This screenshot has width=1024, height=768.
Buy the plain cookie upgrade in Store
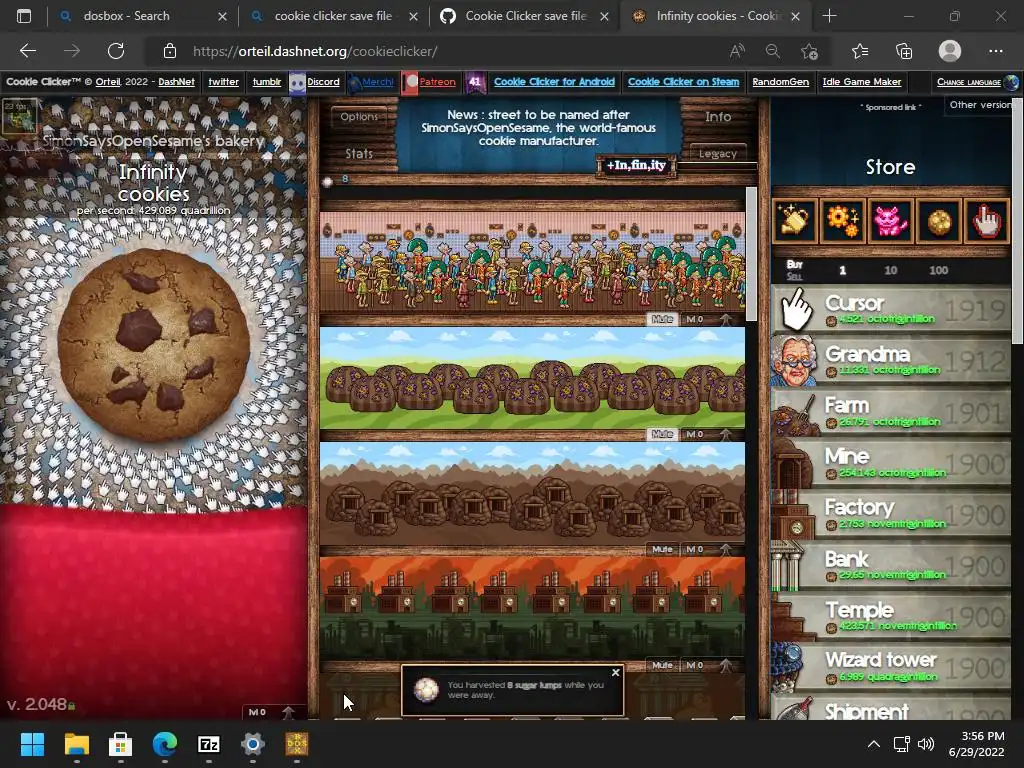click(x=938, y=221)
